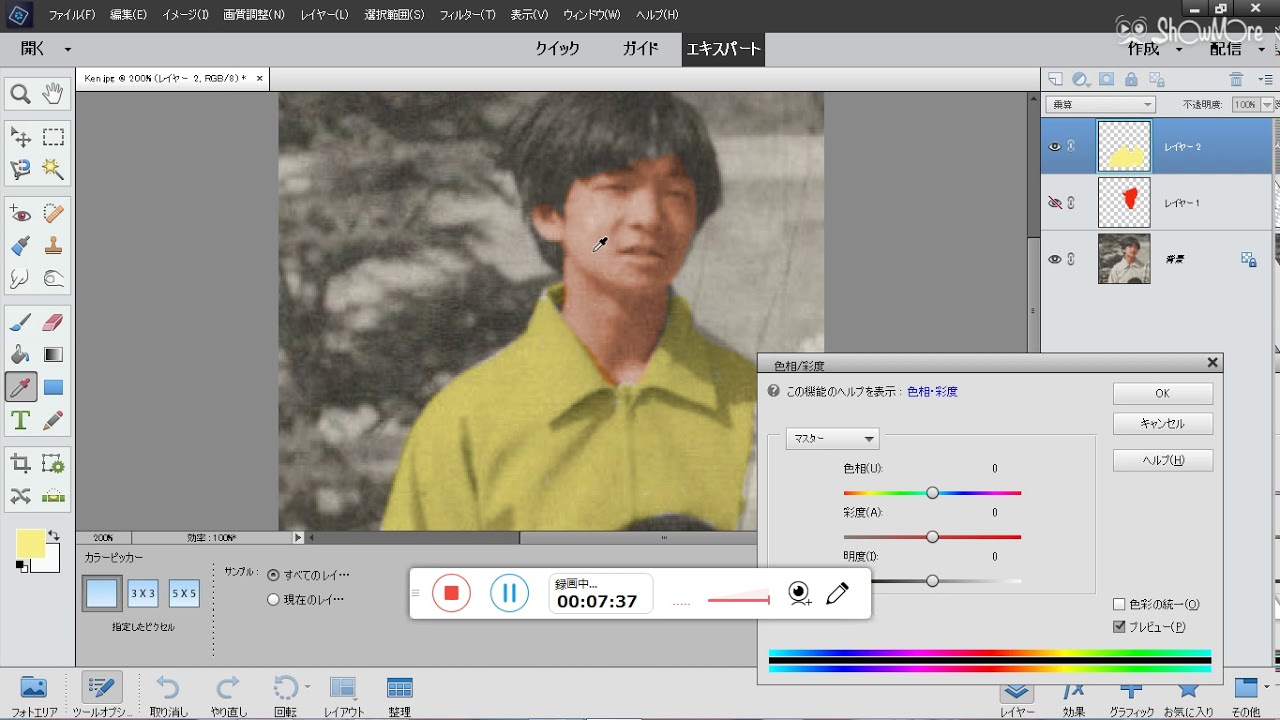This screenshot has height=720, width=1280.
Task: Expand the 開く dropdown arrow
Action: (x=68, y=49)
